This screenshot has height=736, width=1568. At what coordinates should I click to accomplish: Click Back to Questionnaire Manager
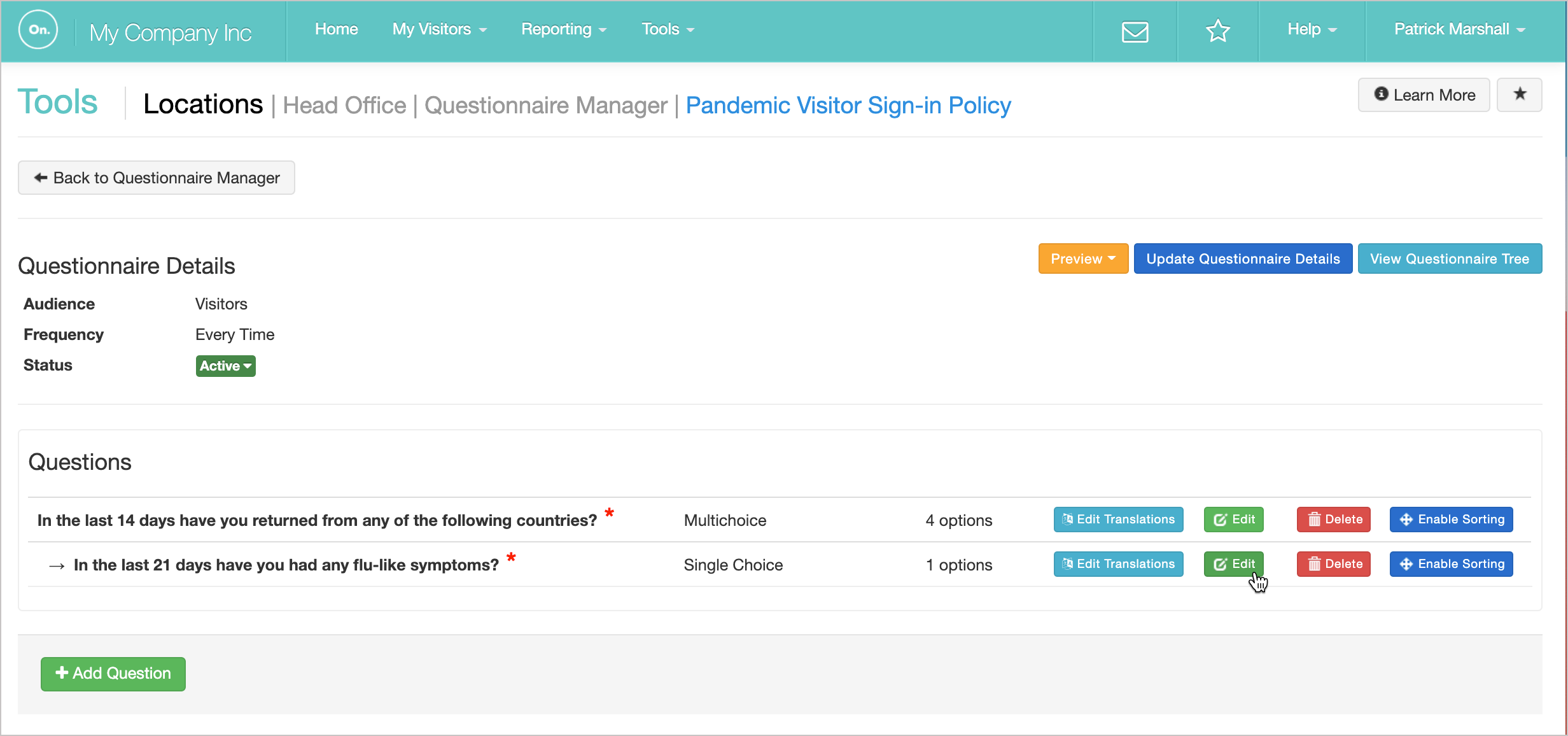point(156,178)
